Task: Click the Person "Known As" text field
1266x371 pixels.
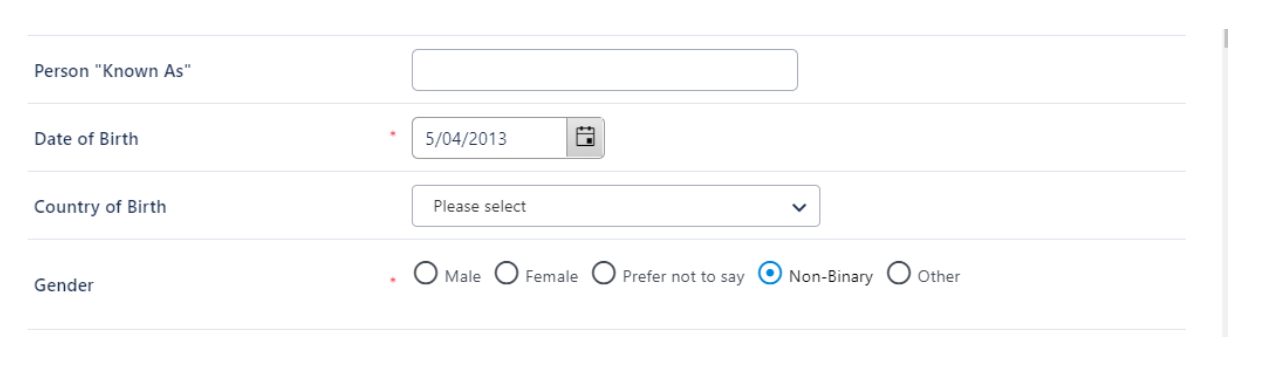Action: point(605,70)
